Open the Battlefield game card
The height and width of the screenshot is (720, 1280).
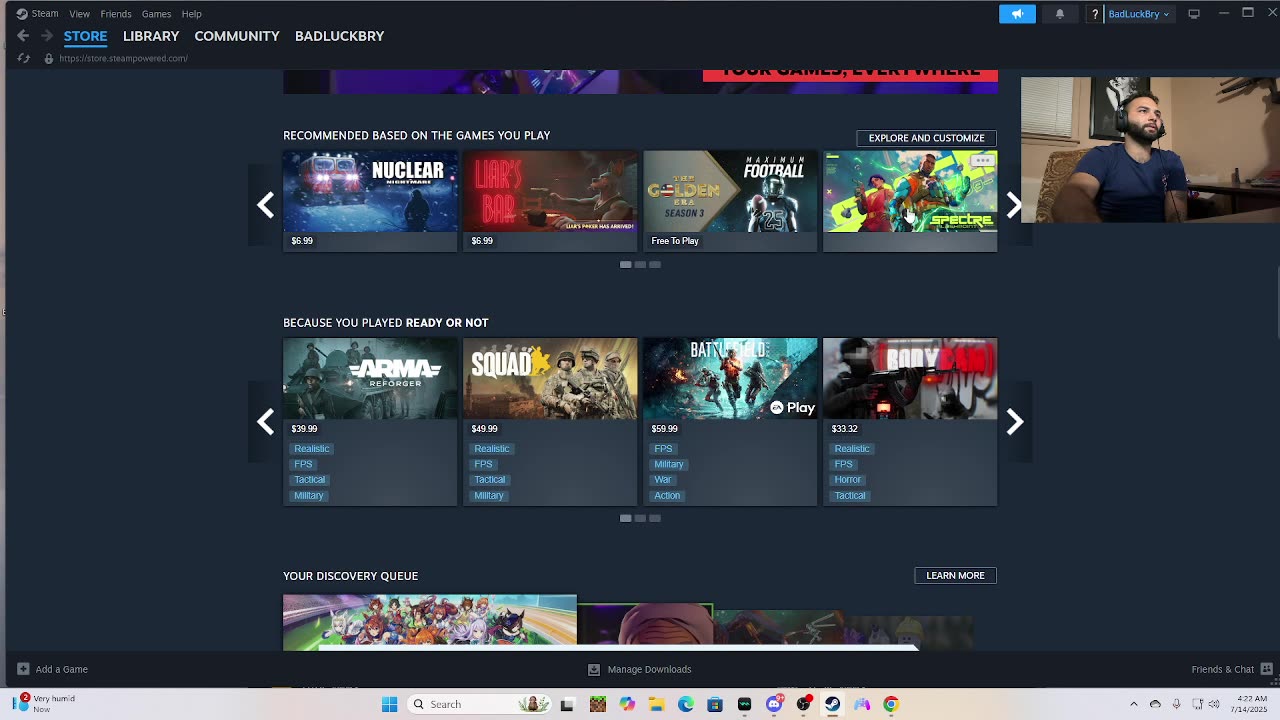click(730, 422)
